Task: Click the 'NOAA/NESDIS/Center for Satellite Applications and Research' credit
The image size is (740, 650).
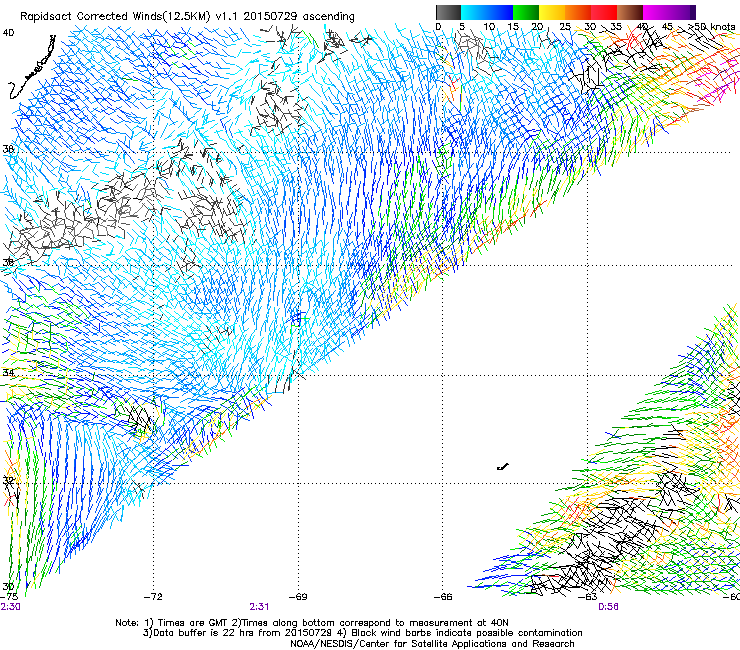Action: pos(432,644)
